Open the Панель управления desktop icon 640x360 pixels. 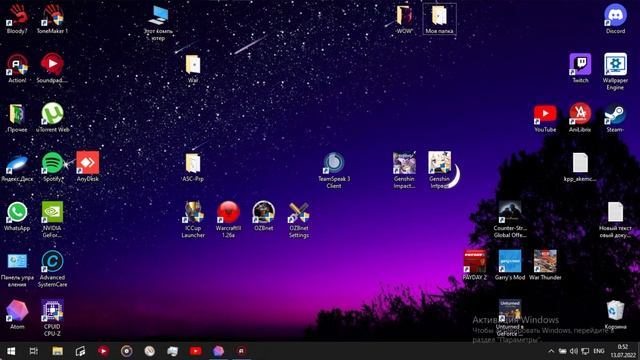pos(17,269)
